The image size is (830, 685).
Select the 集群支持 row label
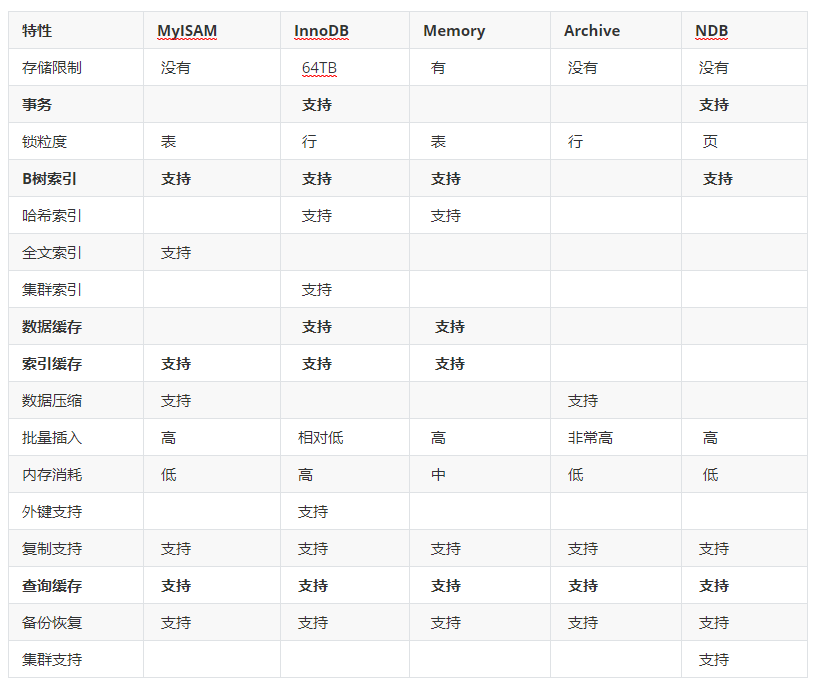click(52, 660)
